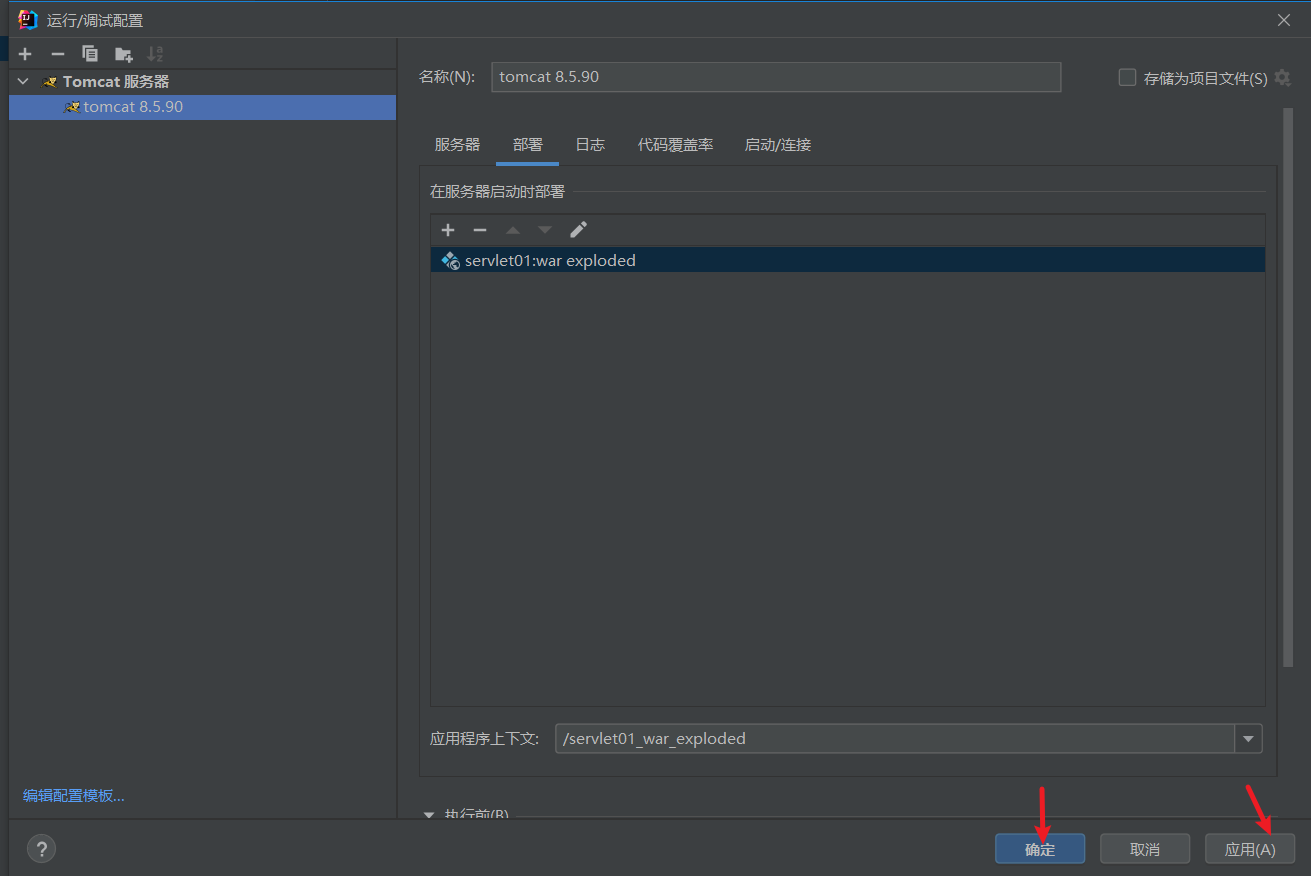The height and width of the screenshot is (876, 1311).
Task: Enable the store as project file checkbox
Action: (x=1127, y=78)
